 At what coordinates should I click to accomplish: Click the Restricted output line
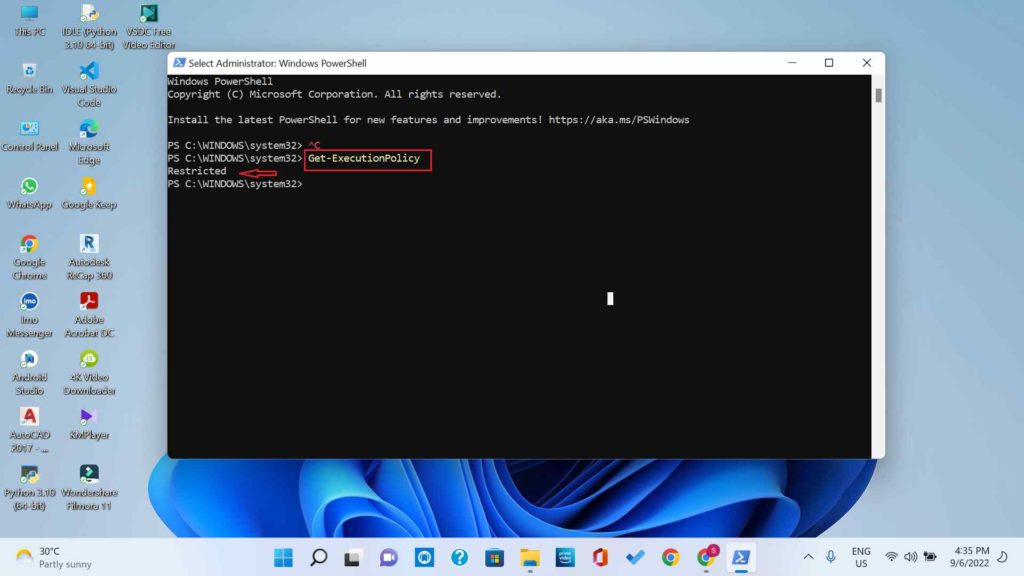pos(197,171)
